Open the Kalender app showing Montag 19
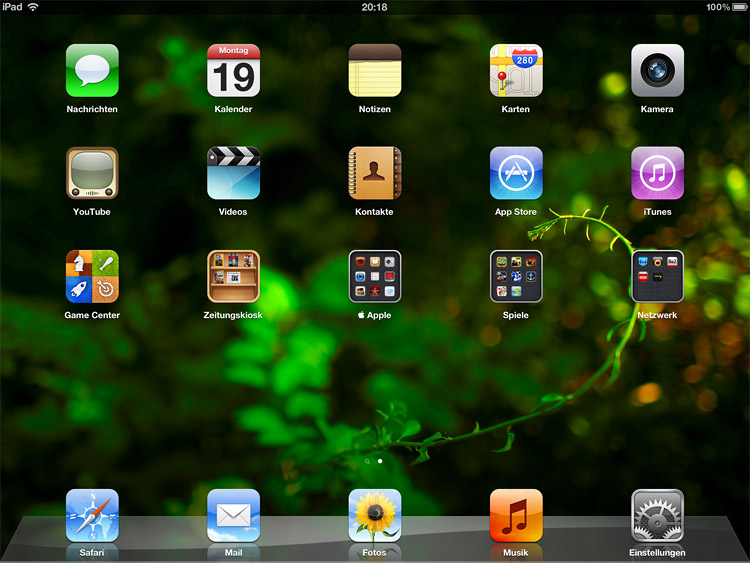The width and height of the screenshot is (750, 563). pyautogui.click(x=233, y=70)
